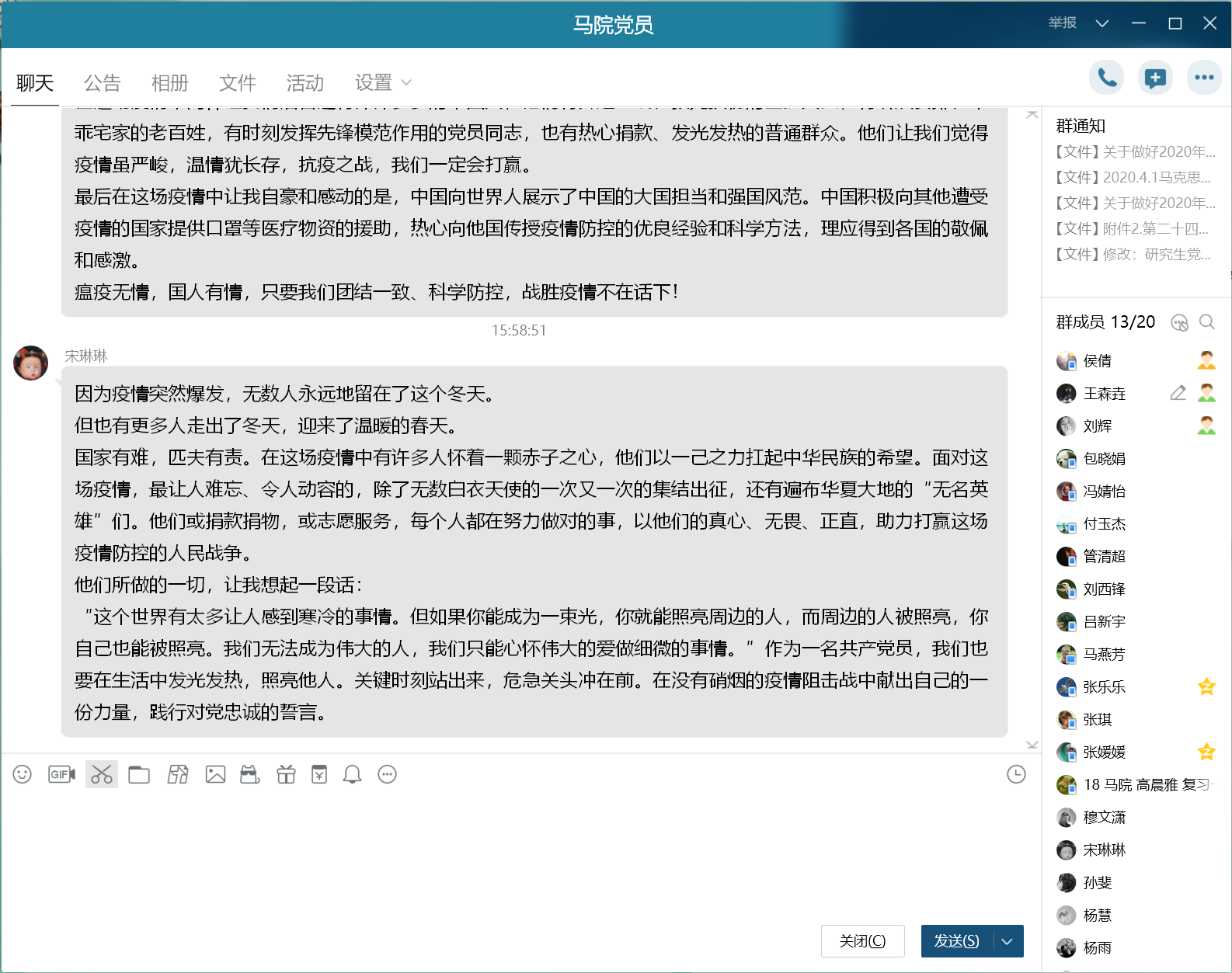Image resolution: width=1232 pixels, height=973 pixels.
Task: Open the three-dot more options button
Action: 1204,78
